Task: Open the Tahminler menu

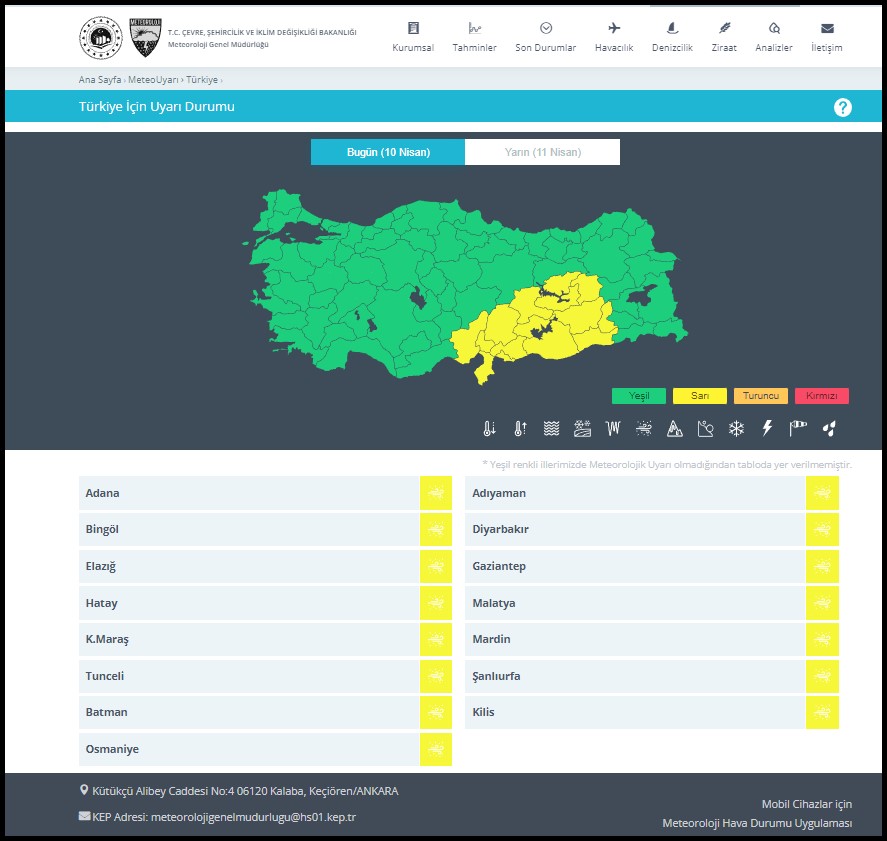Action: (x=474, y=37)
